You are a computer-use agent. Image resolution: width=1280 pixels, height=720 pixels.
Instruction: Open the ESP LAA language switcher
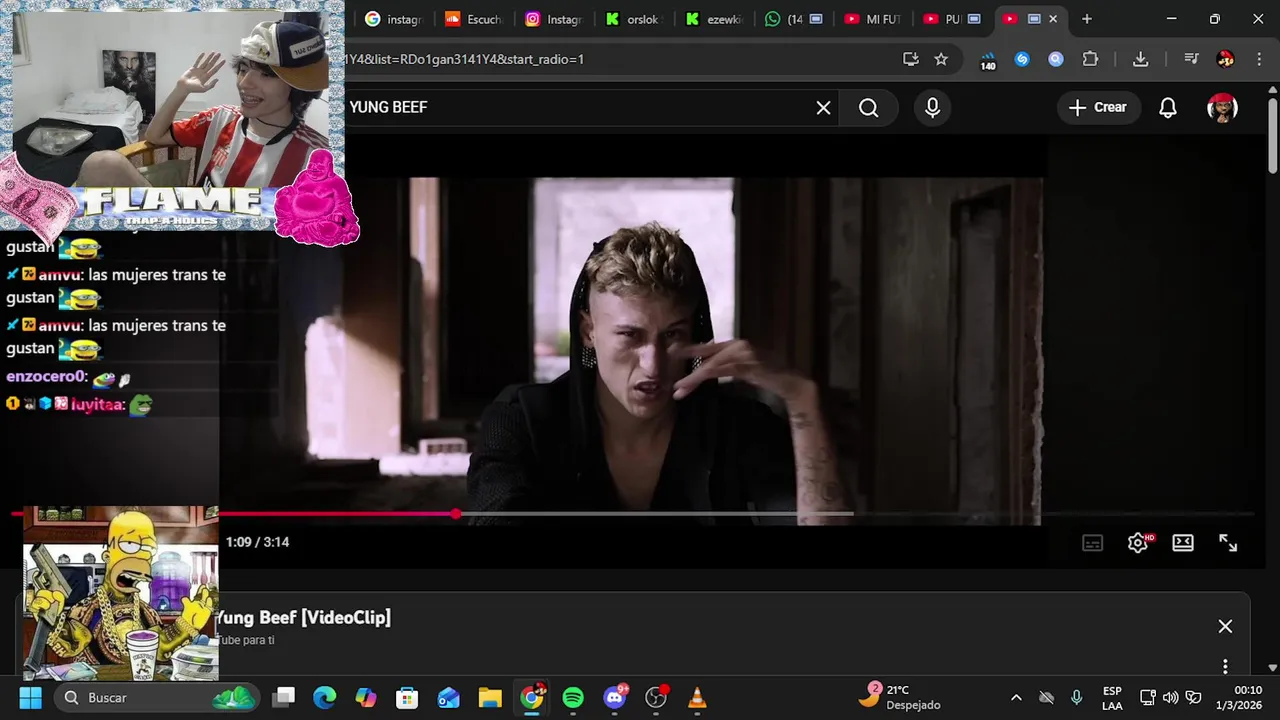click(x=1112, y=698)
